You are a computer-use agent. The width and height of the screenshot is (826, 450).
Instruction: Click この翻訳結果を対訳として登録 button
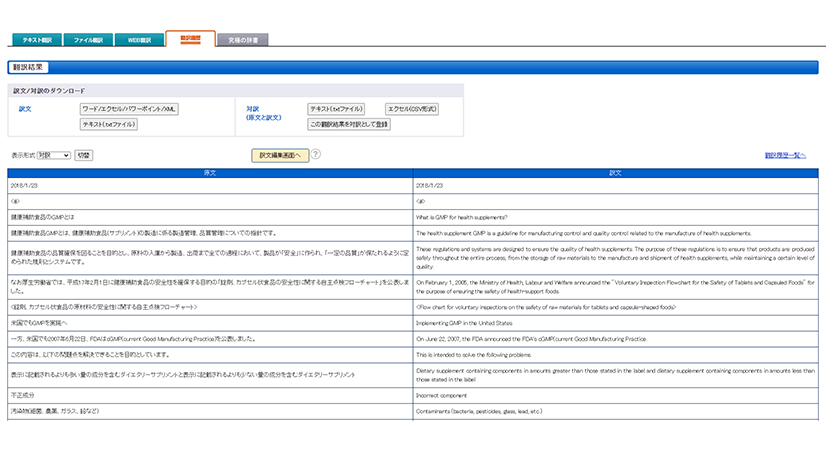coord(349,124)
